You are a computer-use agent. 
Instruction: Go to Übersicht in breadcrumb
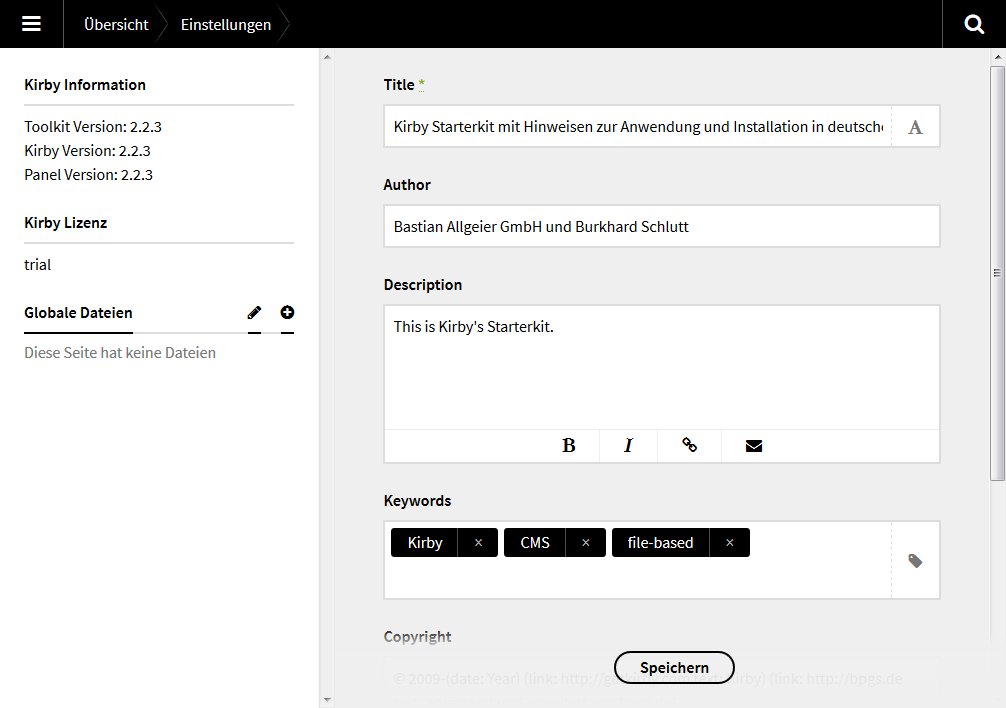pyautogui.click(x=116, y=24)
